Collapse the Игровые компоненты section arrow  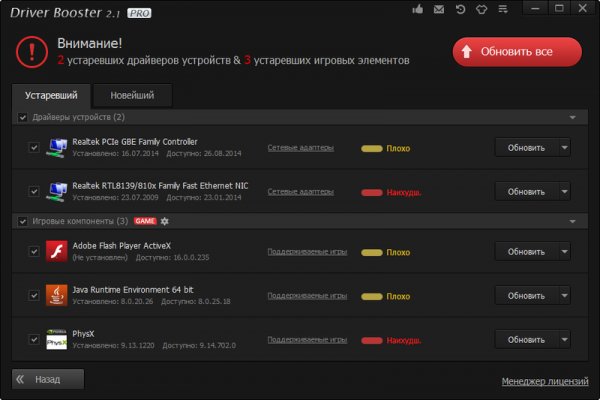pos(572,222)
